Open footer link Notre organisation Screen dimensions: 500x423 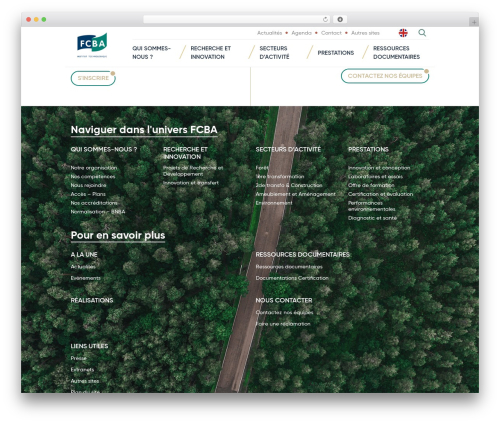click(x=94, y=168)
